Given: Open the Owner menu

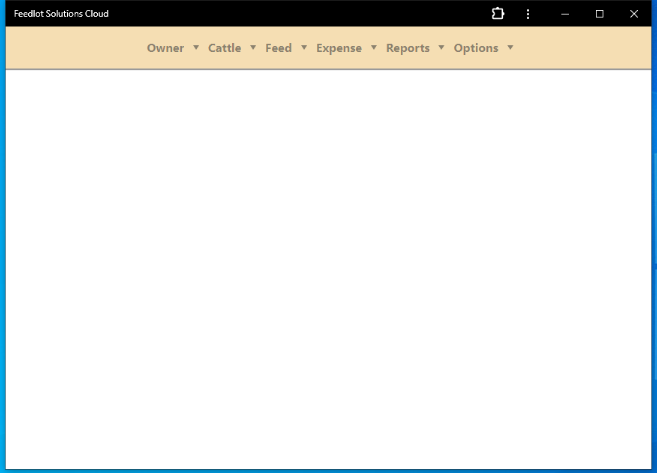Looking at the screenshot, I should [165, 48].
